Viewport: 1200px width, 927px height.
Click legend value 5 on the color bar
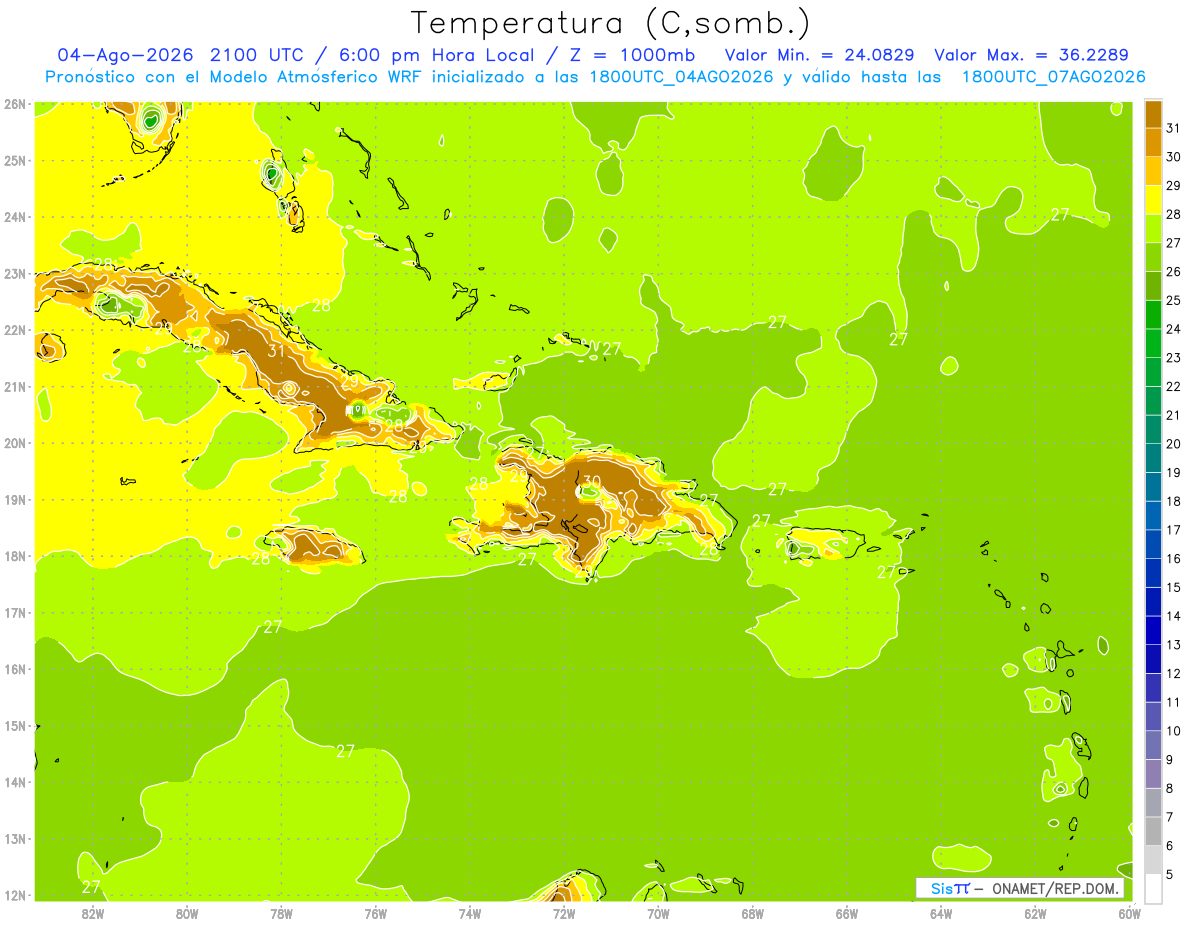click(x=1170, y=874)
